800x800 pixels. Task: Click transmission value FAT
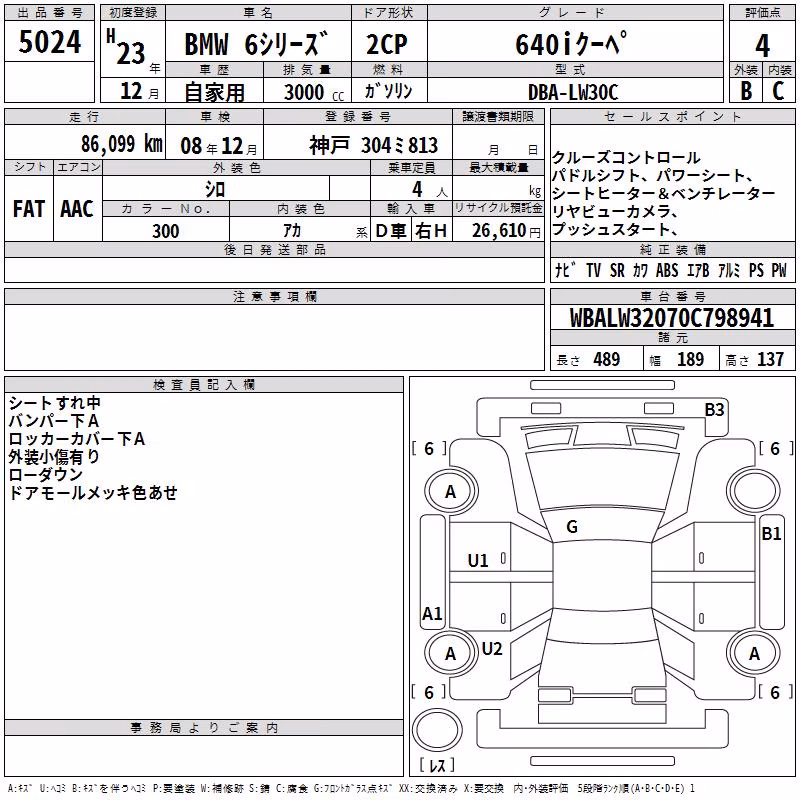29,209
